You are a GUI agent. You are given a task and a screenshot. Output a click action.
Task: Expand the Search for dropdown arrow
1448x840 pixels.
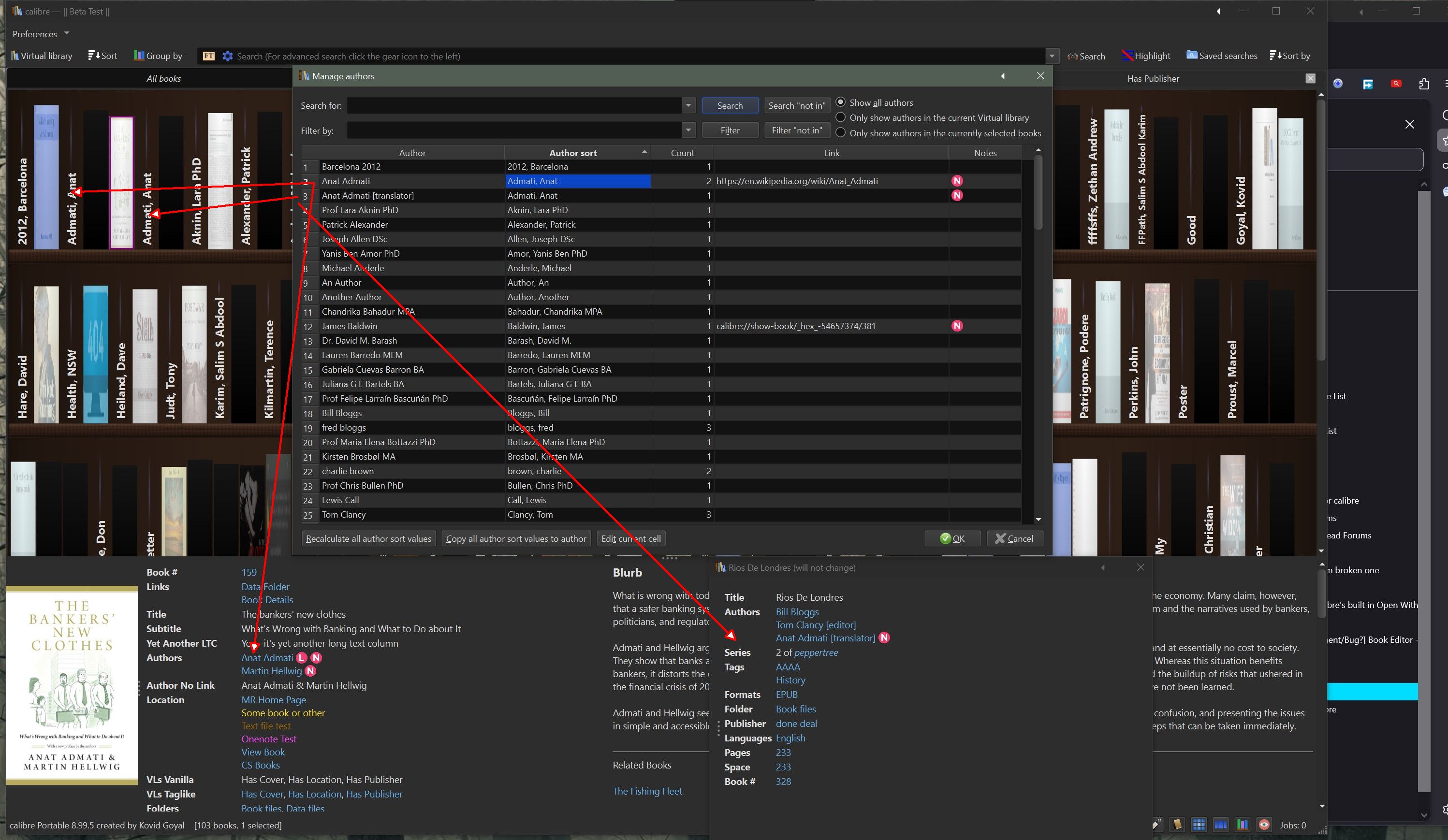pos(688,106)
